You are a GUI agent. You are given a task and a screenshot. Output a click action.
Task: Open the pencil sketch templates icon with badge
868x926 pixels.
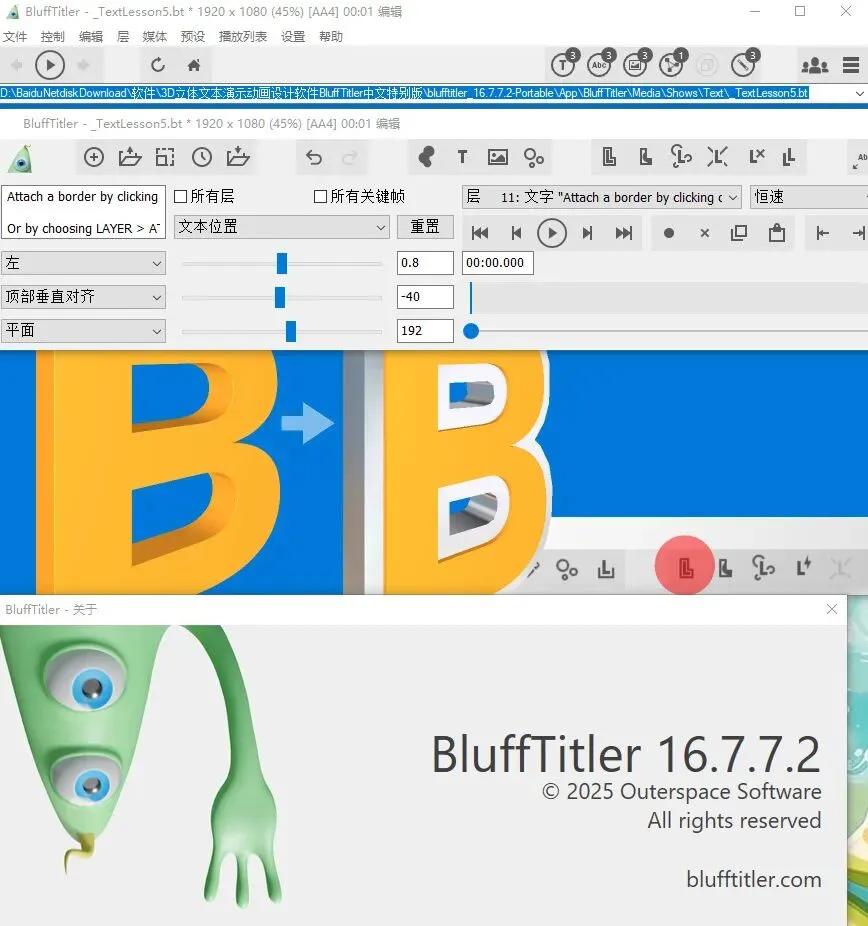pyautogui.click(x=745, y=63)
